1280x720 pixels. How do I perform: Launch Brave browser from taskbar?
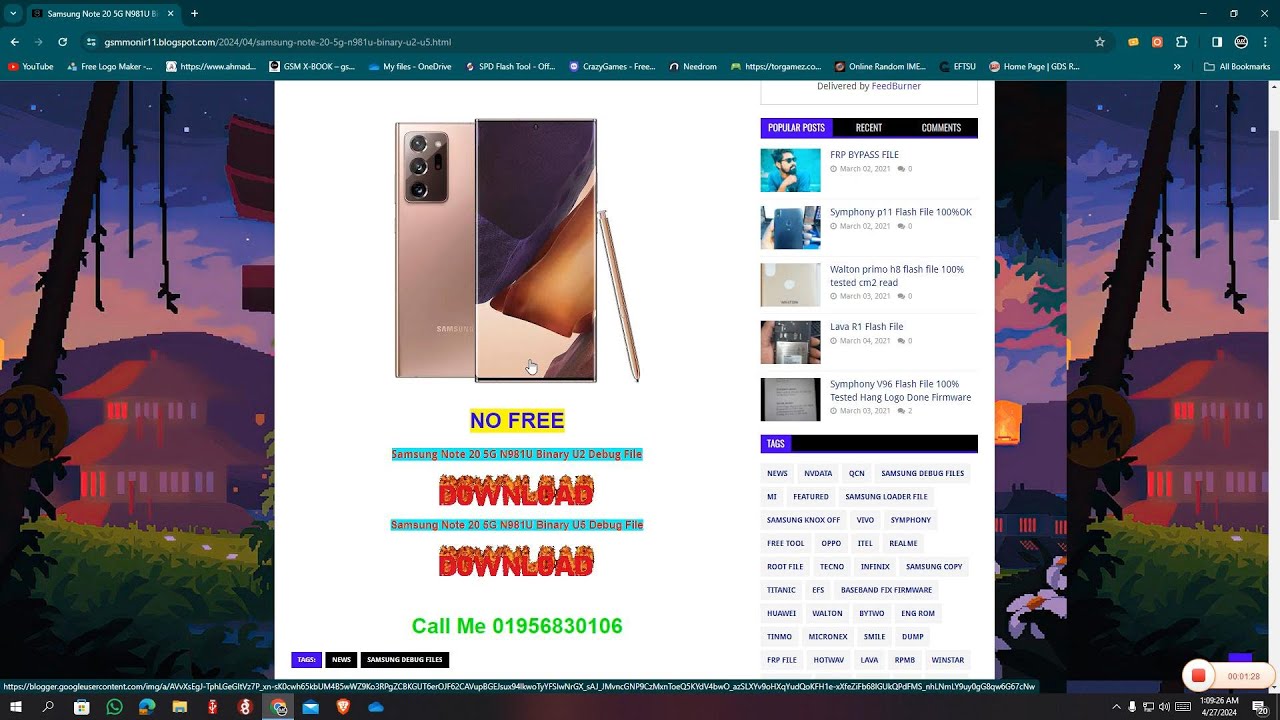point(343,707)
